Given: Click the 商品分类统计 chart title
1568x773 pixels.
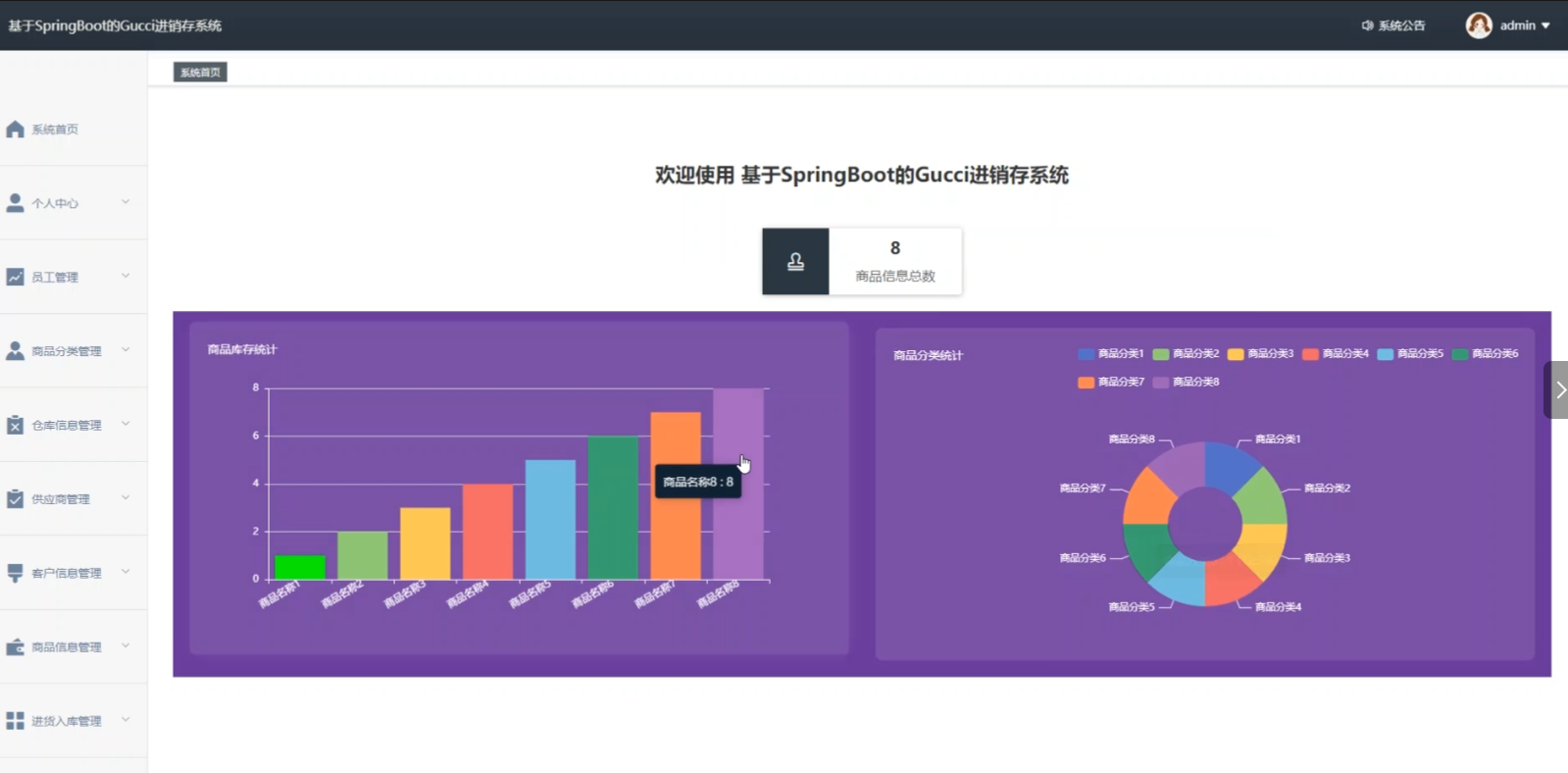Looking at the screenshot, I should click(929, 355).
